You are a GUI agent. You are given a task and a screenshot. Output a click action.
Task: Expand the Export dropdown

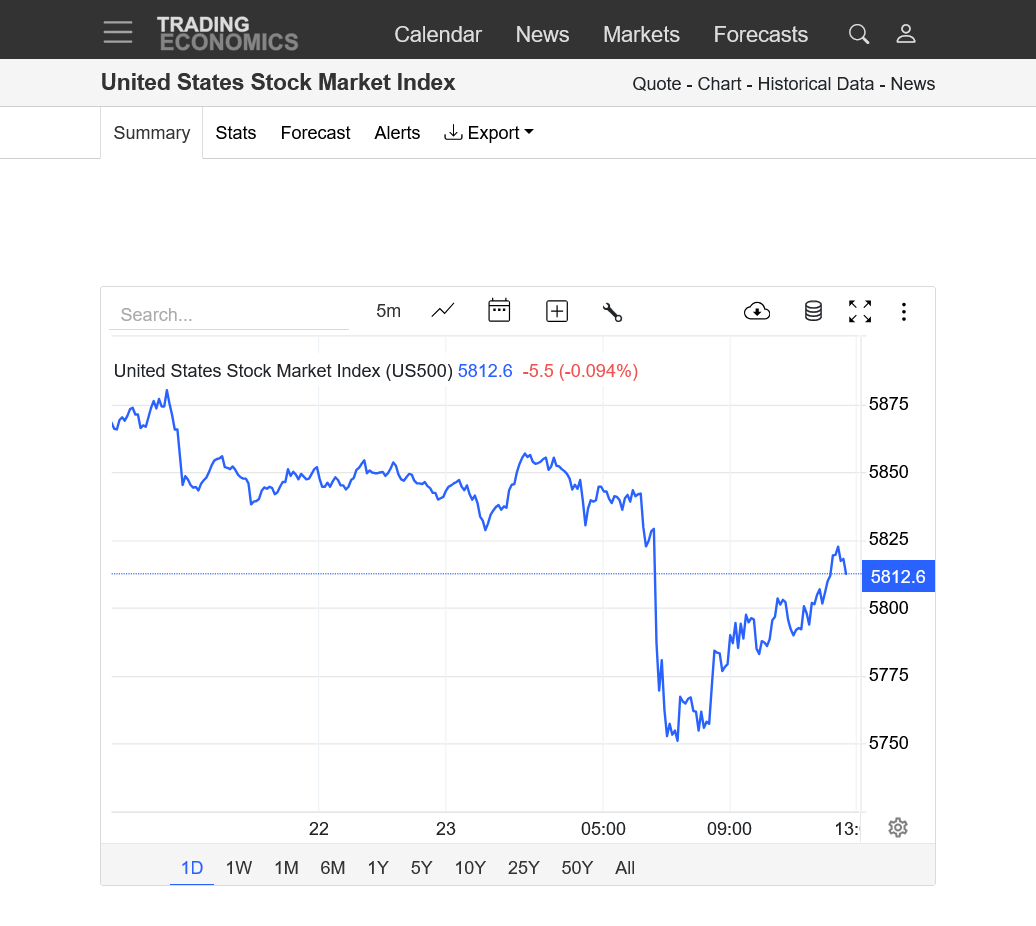[488, 133]
